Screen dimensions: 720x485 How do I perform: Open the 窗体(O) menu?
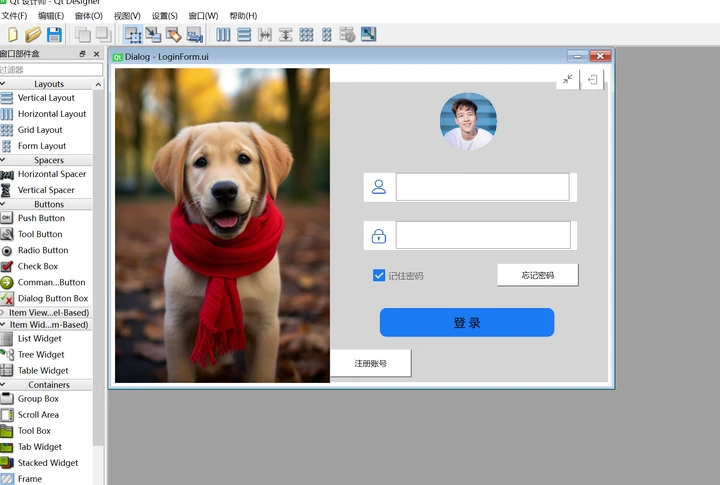point(88,16)
